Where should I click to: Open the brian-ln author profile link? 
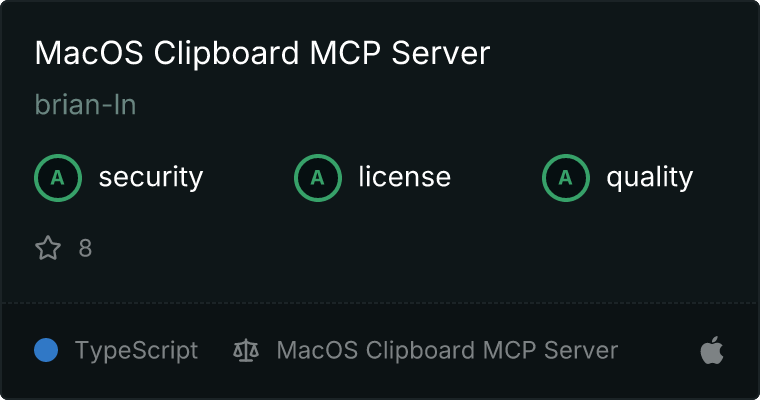click(x=85, y=105)
